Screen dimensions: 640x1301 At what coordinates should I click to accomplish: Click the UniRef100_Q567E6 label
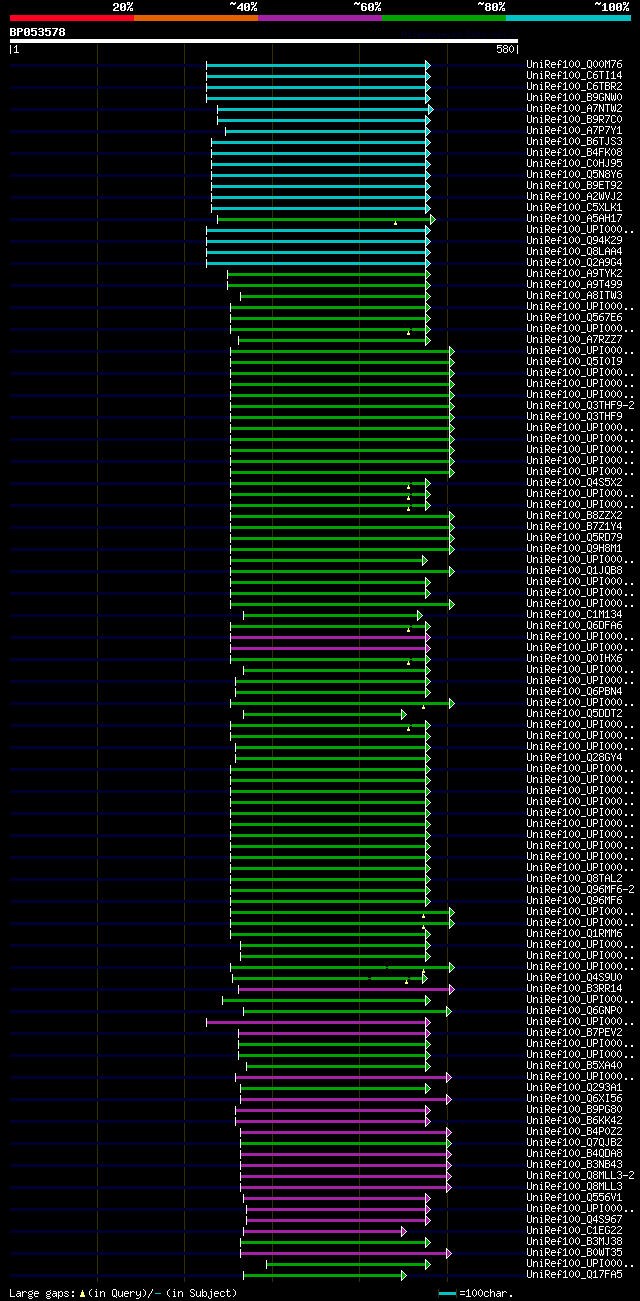(574, 318)
